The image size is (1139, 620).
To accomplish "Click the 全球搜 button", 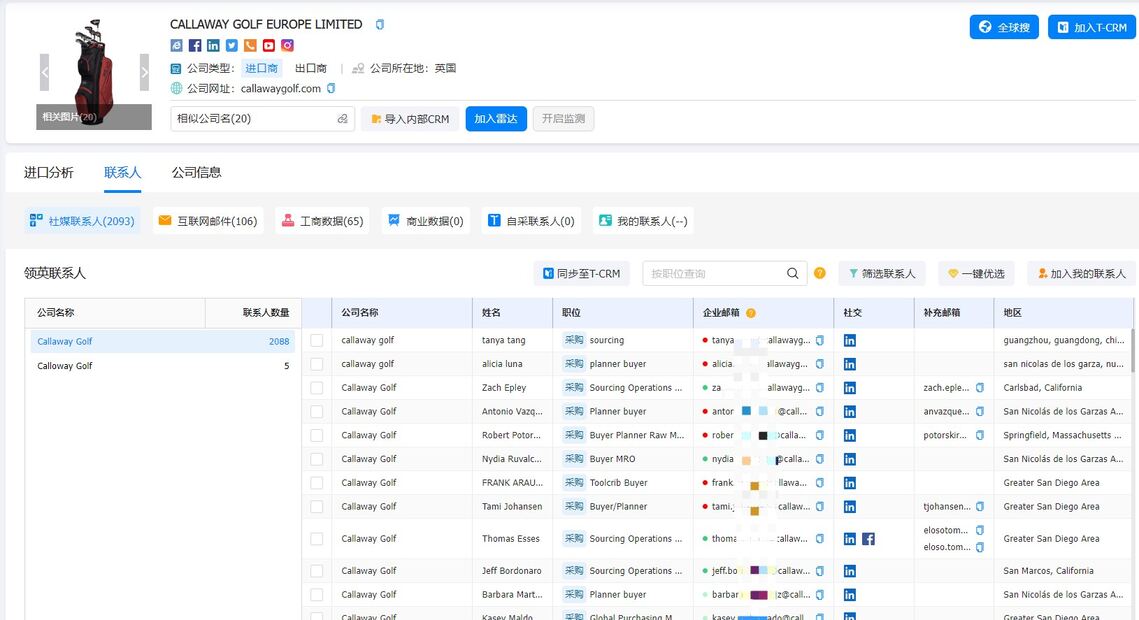I will pyautogui.click(x=1004, y=27).
